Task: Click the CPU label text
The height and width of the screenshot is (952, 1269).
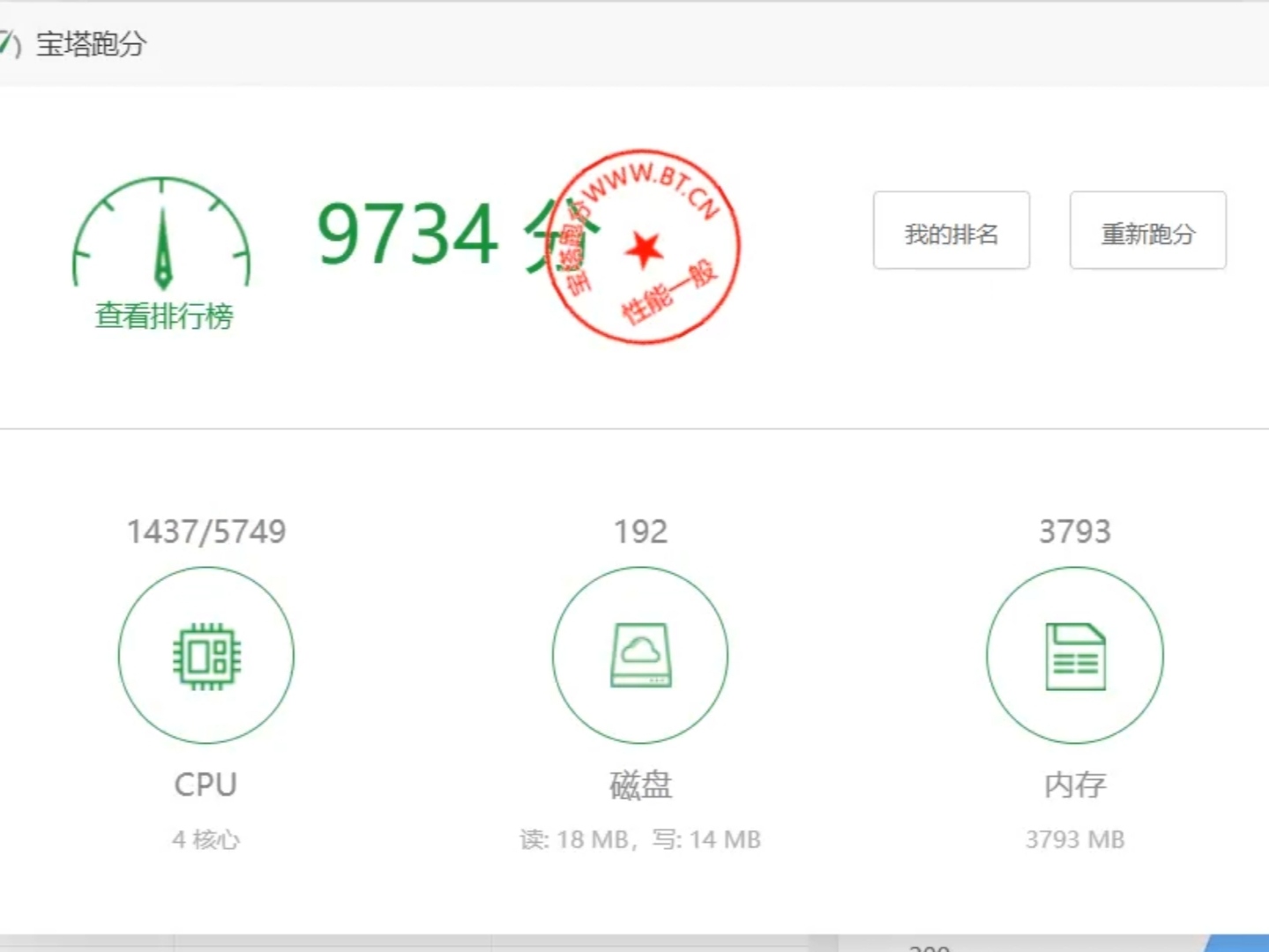Action: (x=205, y=785)
